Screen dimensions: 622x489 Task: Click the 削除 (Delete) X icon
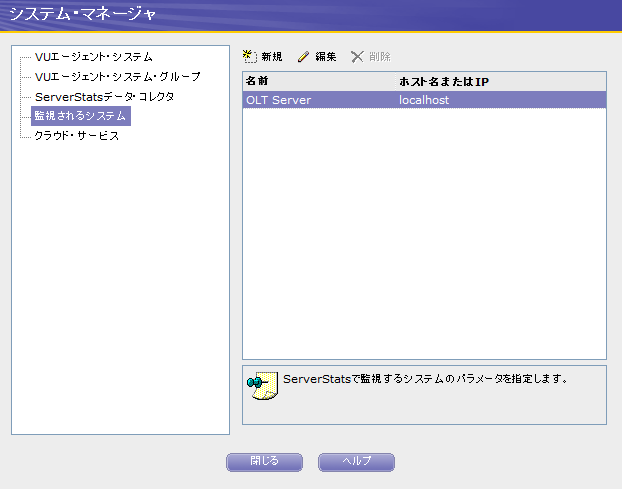[357, 57]
